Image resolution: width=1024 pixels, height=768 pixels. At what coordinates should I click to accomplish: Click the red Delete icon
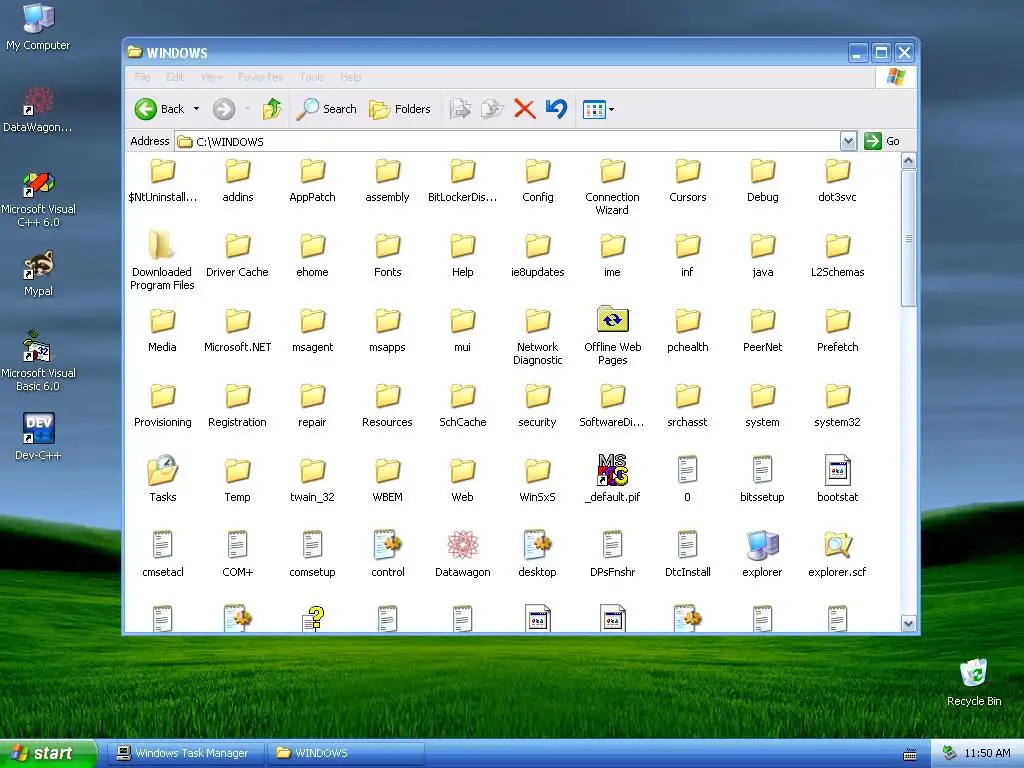coord(524,109)
